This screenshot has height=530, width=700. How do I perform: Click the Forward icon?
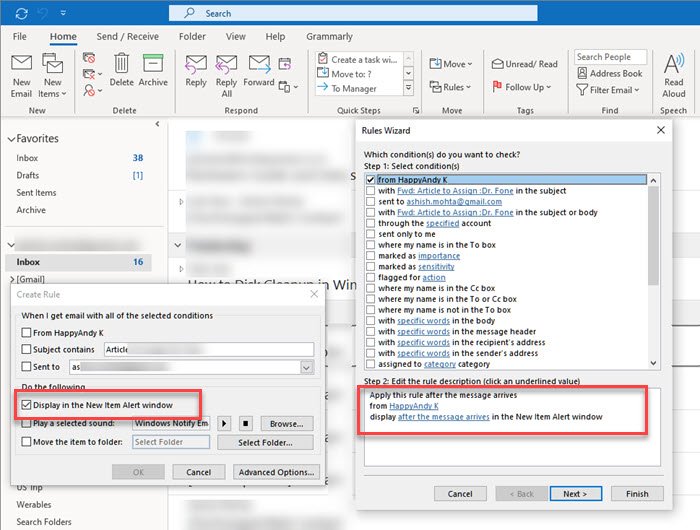tap(259, 64)
